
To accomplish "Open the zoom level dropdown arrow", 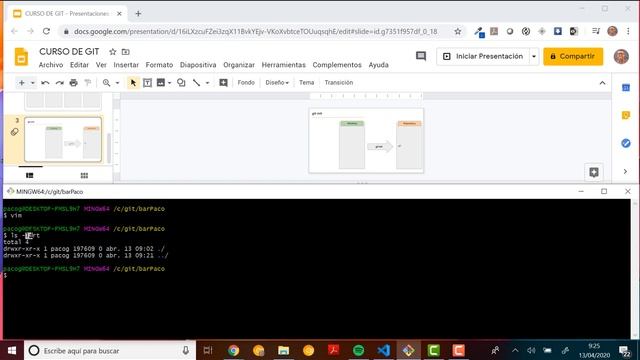I will pos(118,83).
